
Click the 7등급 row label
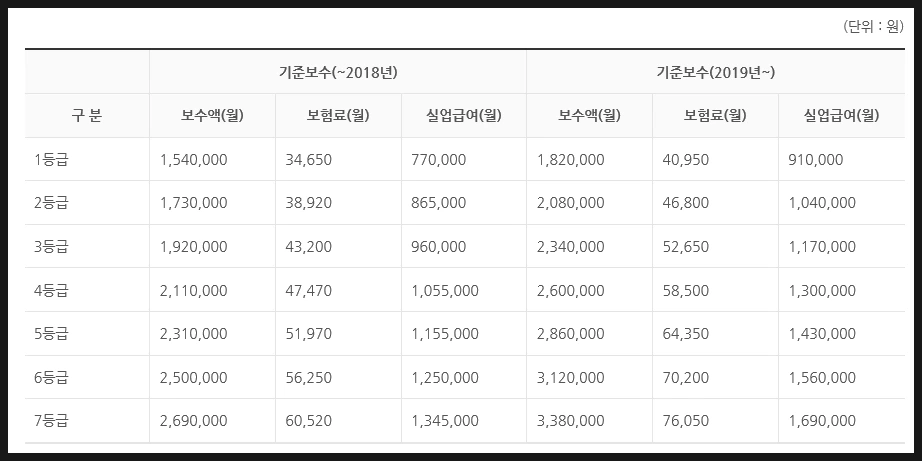click(x=87, y=421)
